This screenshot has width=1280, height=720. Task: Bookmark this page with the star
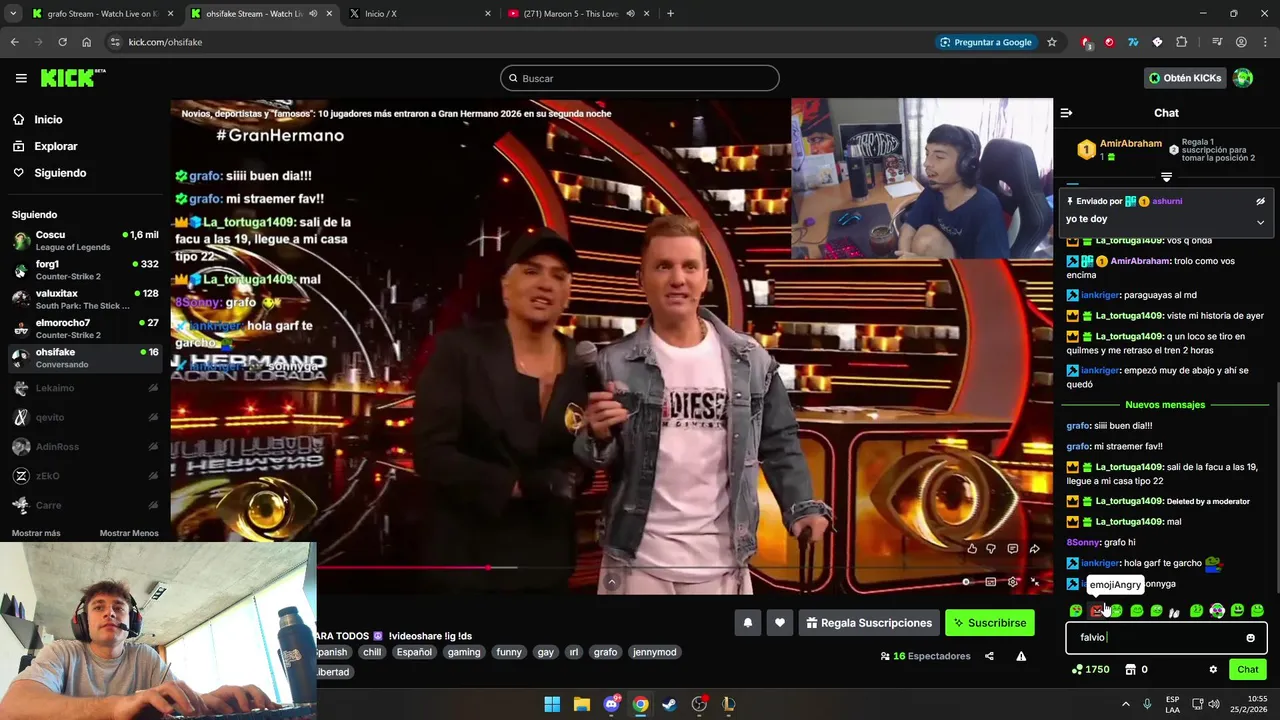(1052, 42)
